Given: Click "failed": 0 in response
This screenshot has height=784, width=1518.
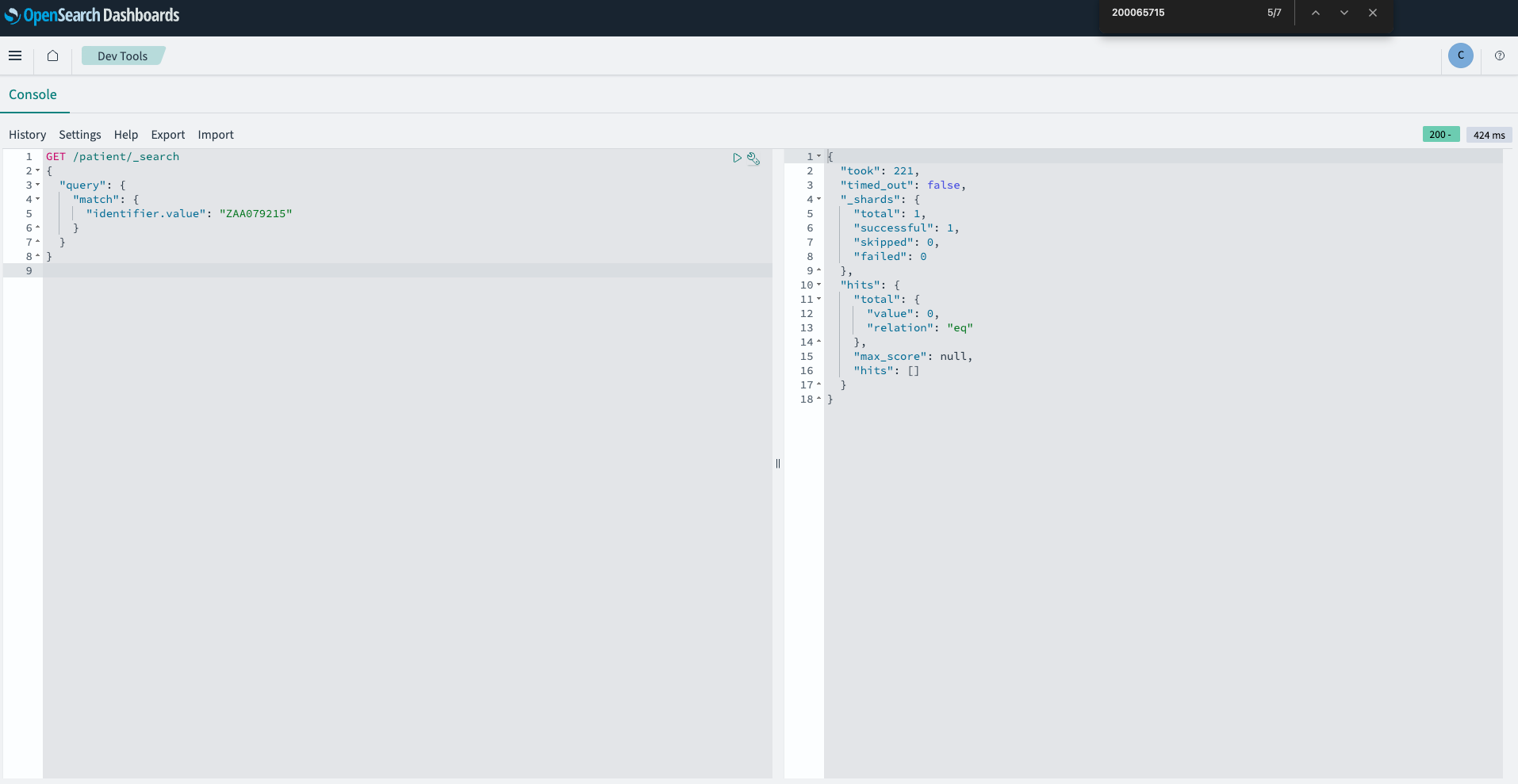Looking at the screenshot, I should click(x=890, y=257).
